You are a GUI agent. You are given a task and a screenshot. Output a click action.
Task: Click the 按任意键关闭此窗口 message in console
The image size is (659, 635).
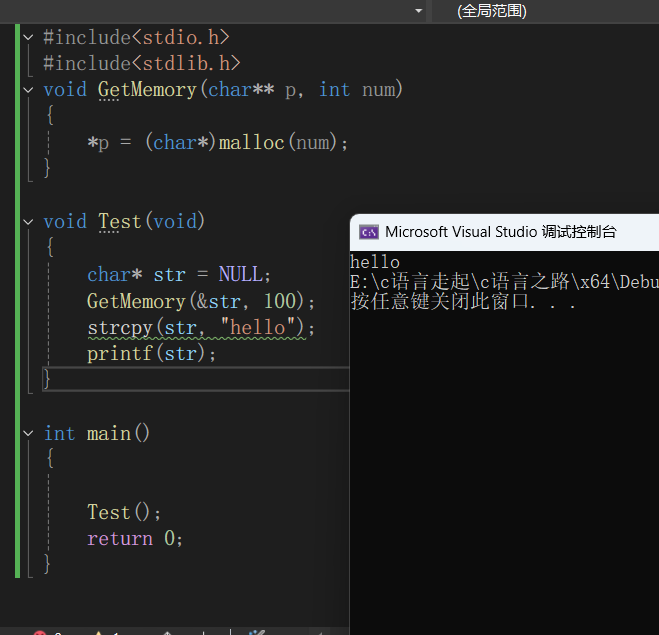[x=463, y=301]
